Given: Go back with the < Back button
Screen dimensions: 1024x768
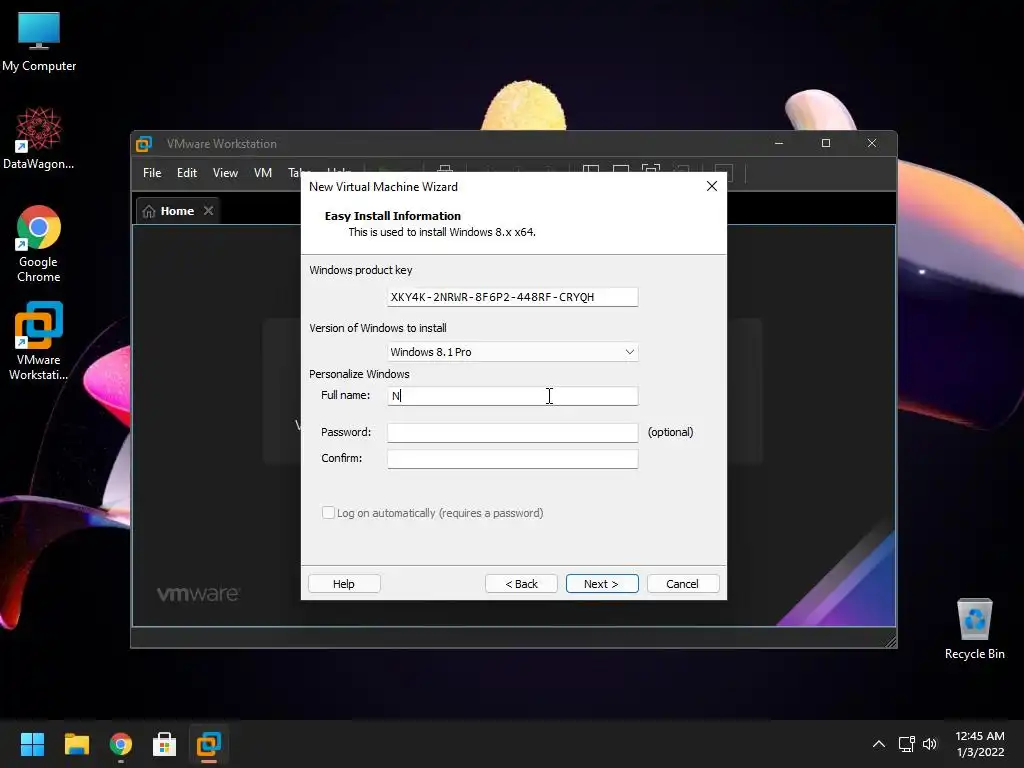Looking at the screenshot, I should [x=521, y=584].
